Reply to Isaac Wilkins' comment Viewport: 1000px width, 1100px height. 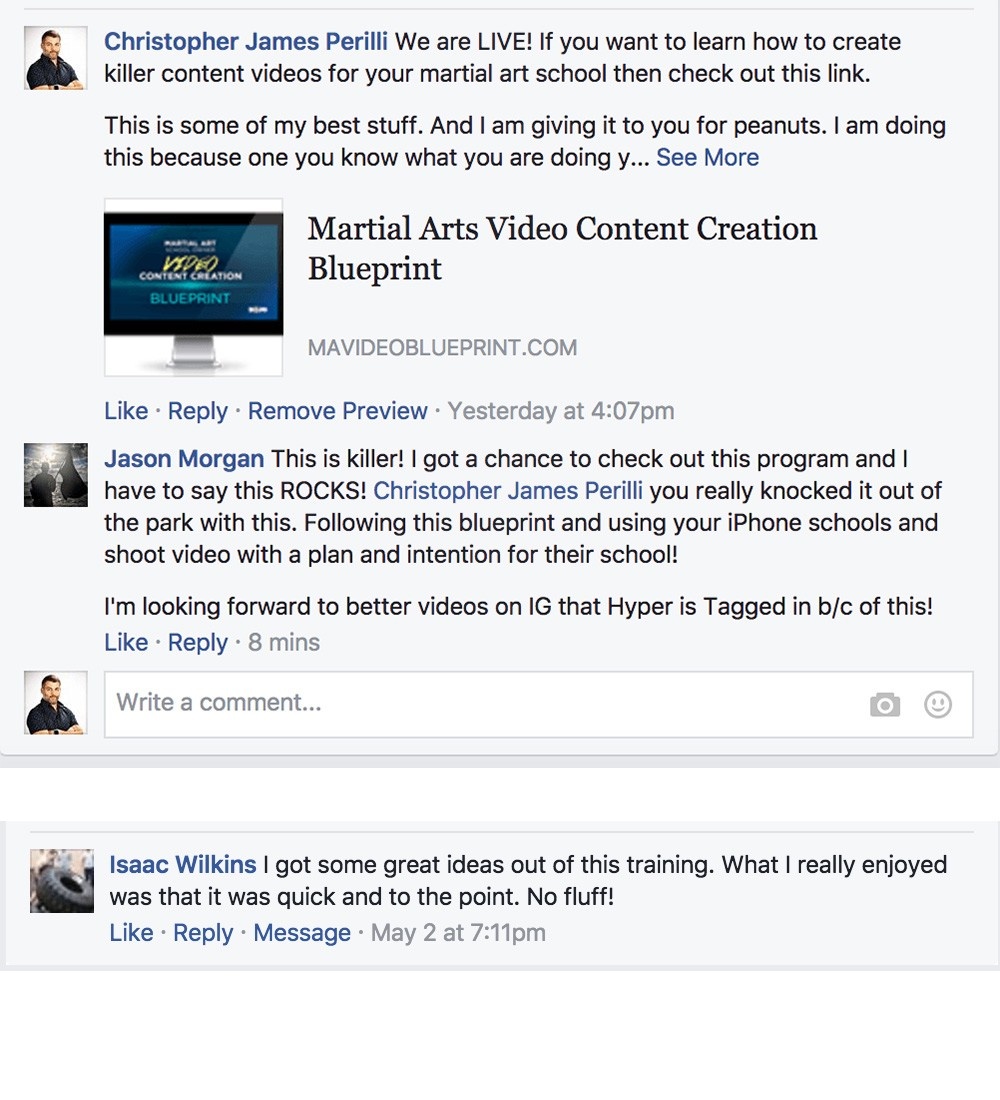(203, 933)
